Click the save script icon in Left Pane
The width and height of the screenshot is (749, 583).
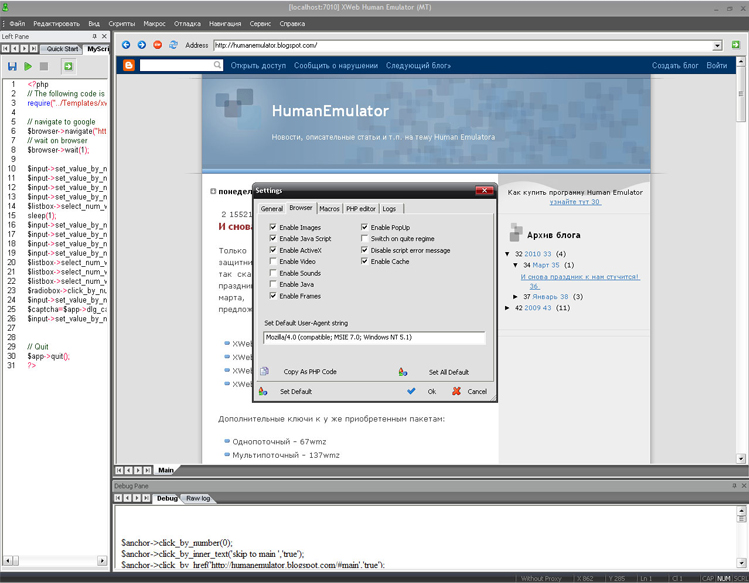pos(12,66)
